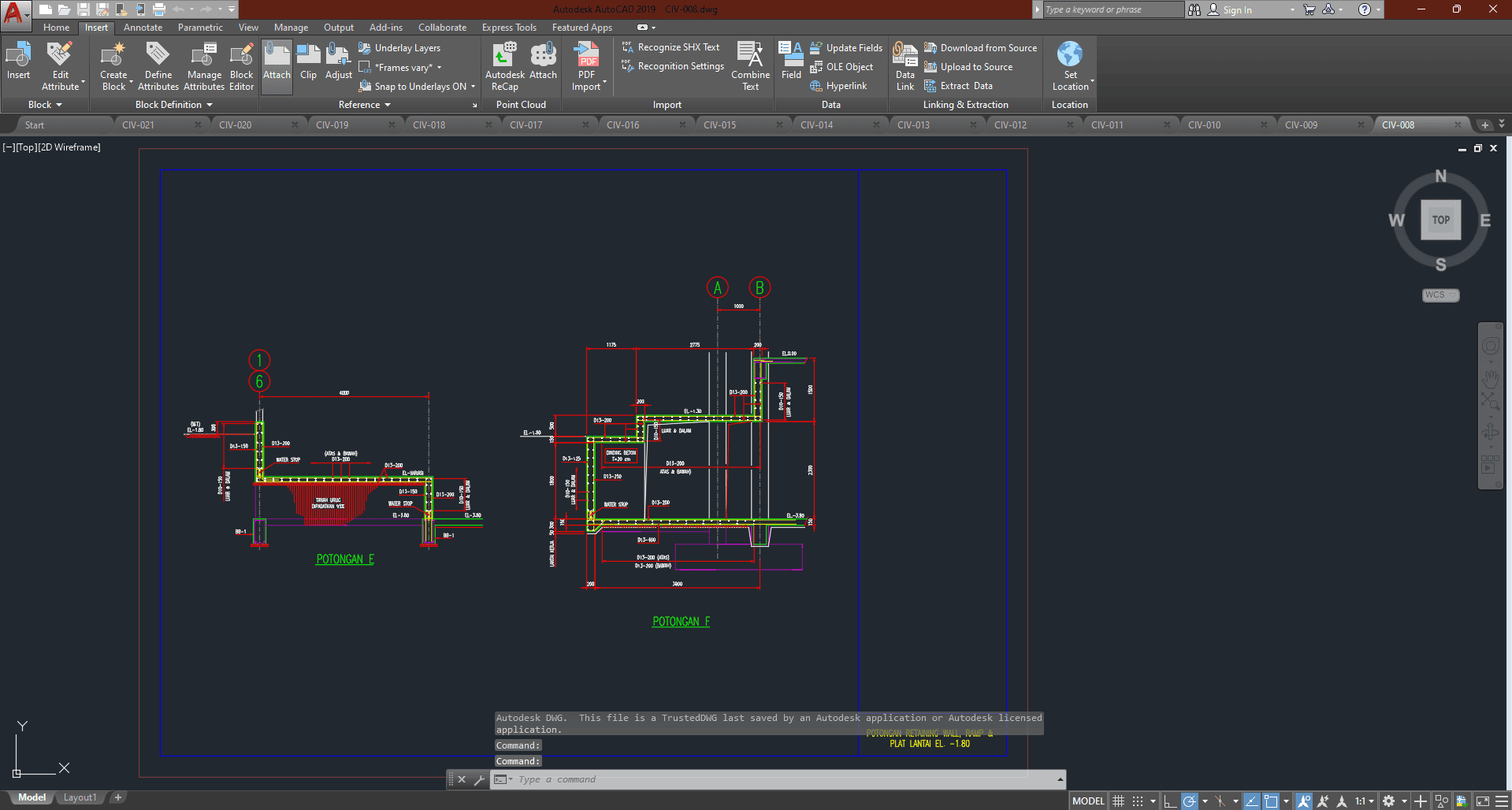The height and width of the screenshot is (810, 1512).
Task: Click the Combine Text tool
Action: click(x=750, y=66)
